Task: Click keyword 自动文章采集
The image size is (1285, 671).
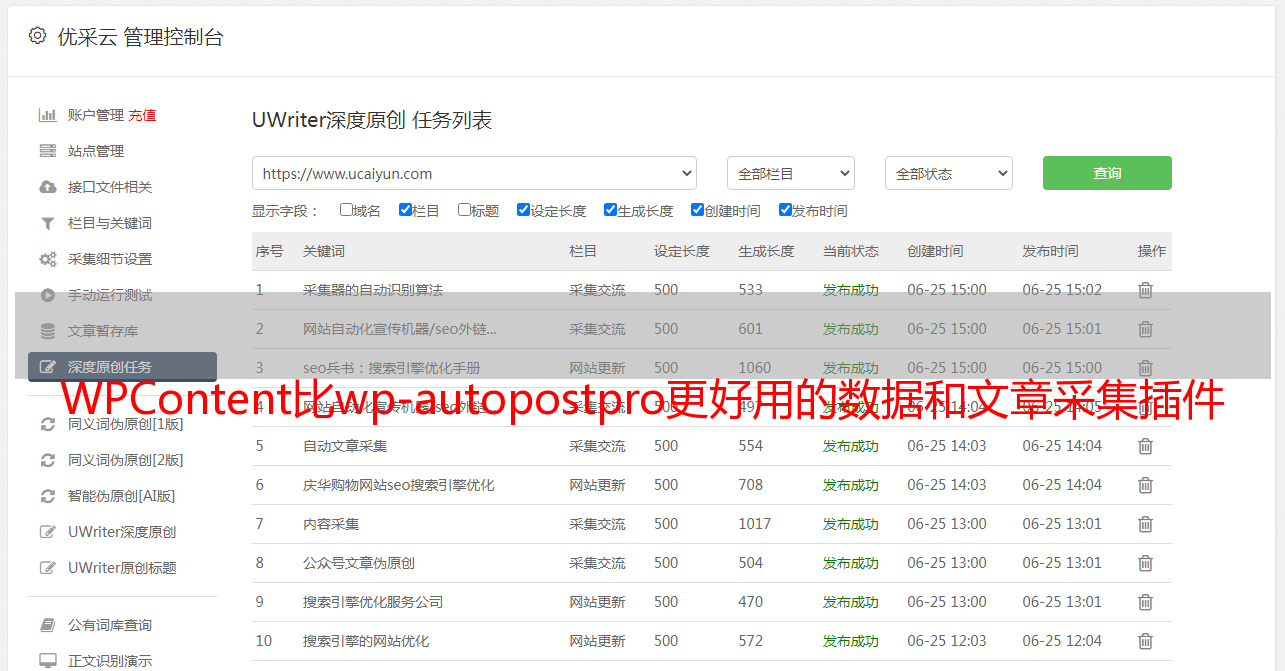Action: pyautogui.click(x=345, y=446)
